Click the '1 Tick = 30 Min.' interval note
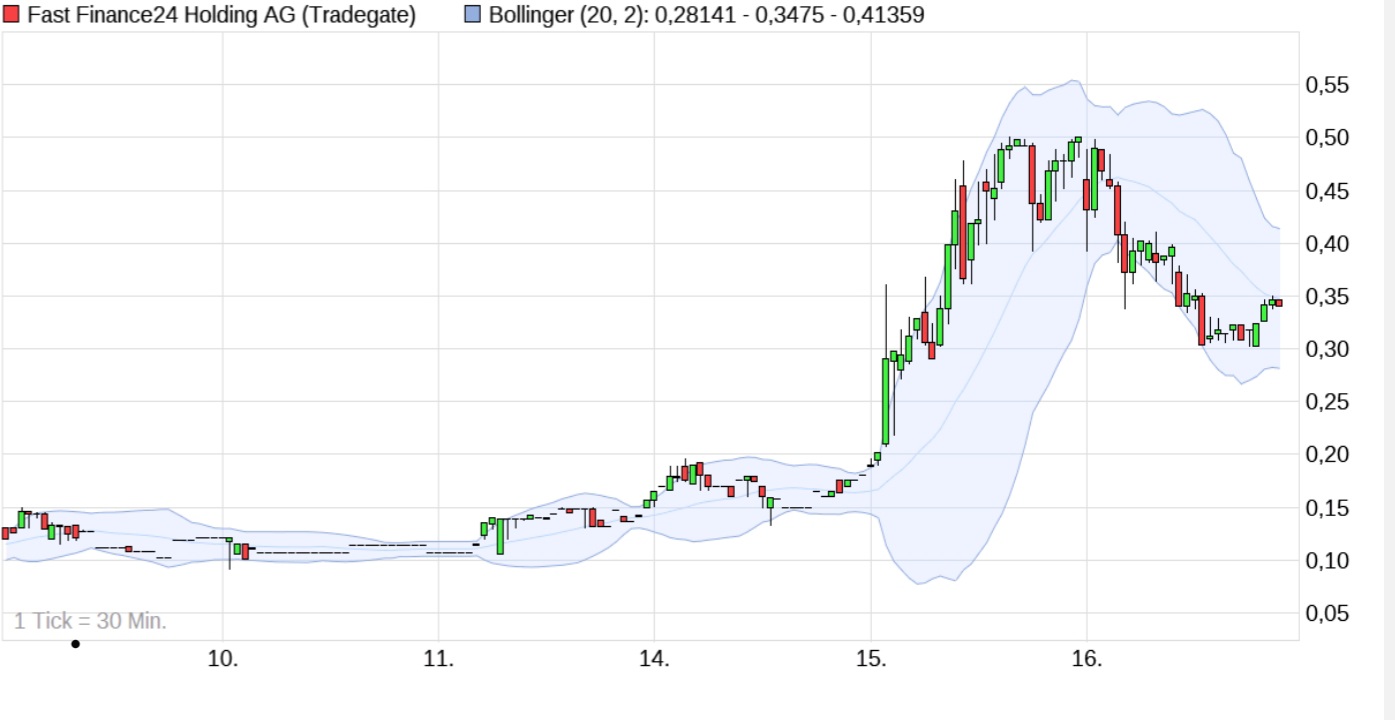 90,621
